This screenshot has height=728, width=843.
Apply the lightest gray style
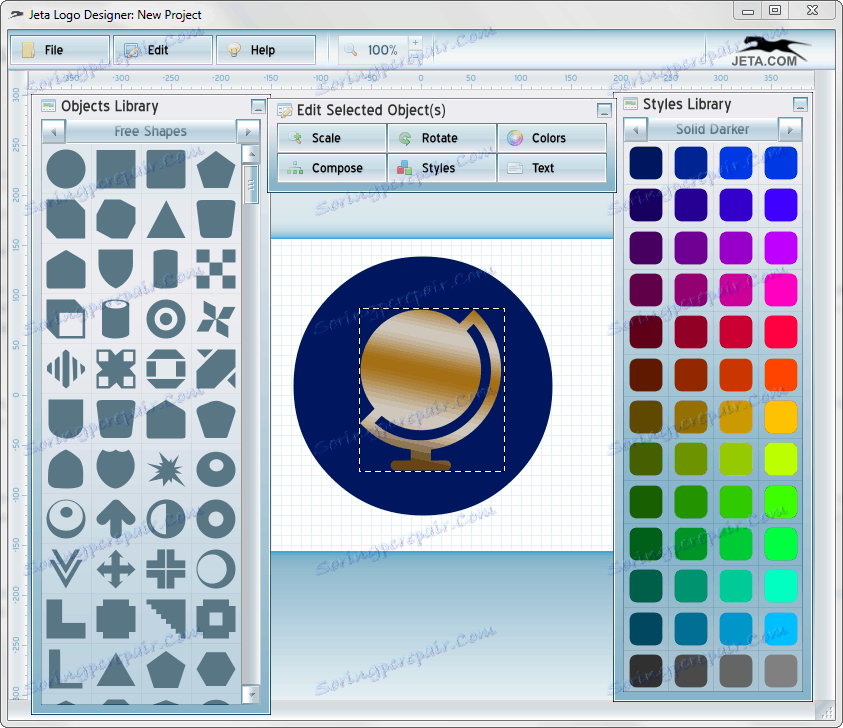coord(781,671)
